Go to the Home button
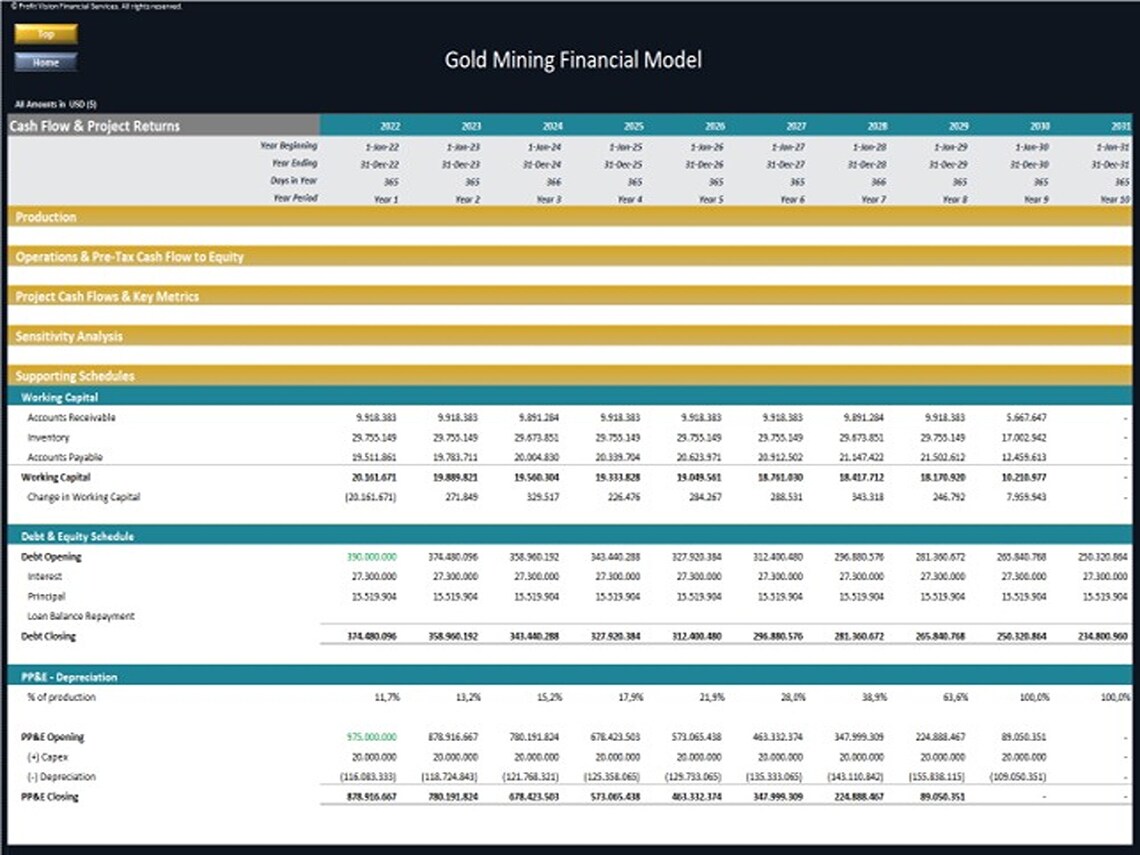 [x=46, y=63]
